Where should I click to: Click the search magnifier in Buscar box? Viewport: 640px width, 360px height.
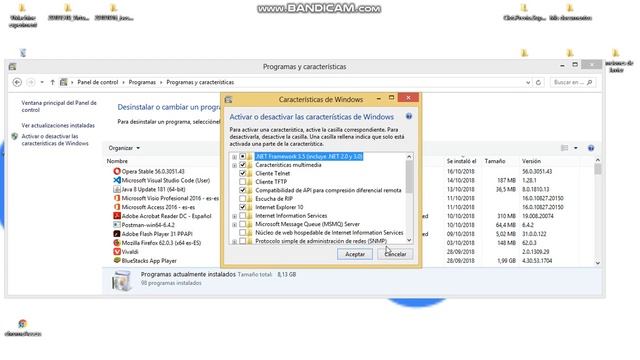(589, 82)
